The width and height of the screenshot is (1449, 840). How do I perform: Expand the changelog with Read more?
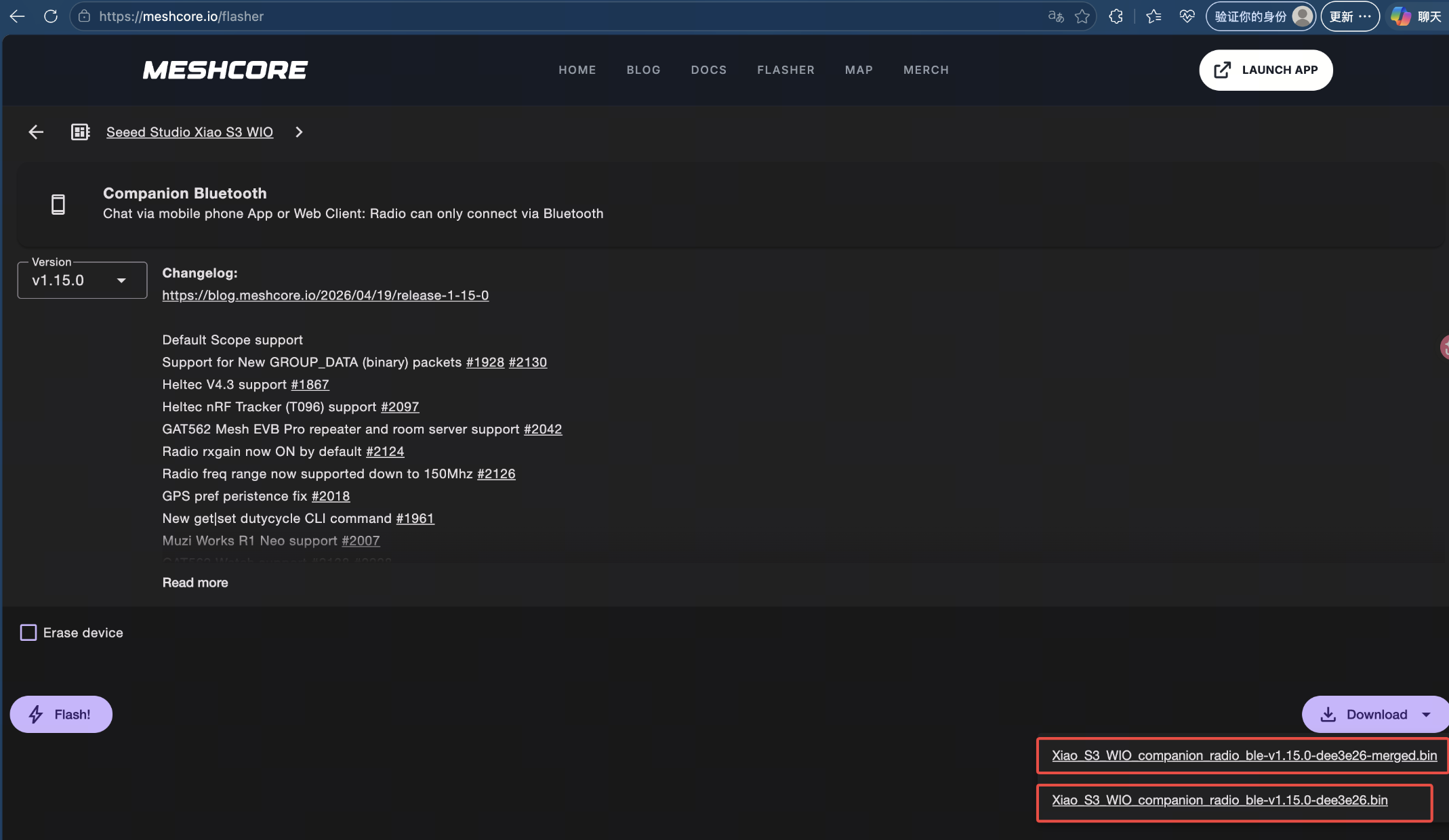click(195, 583)
